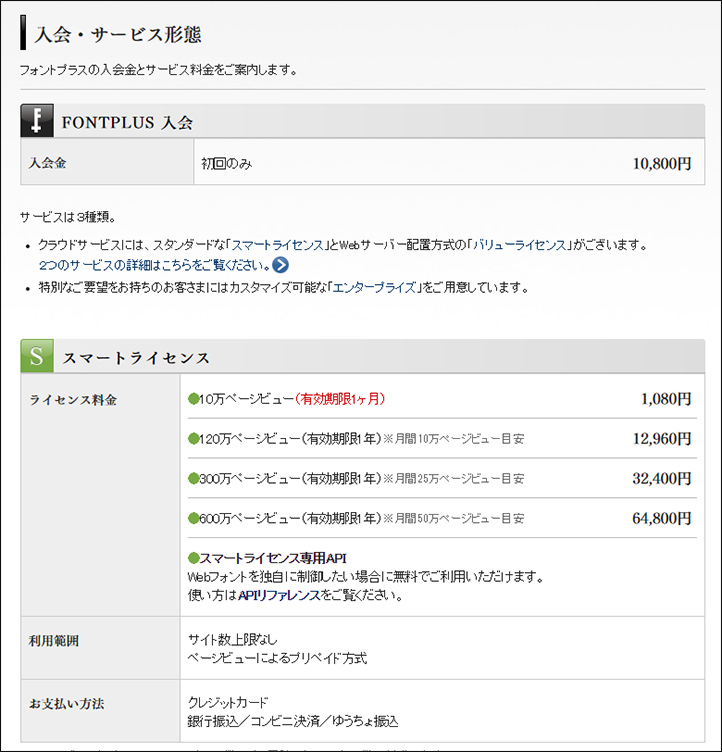Click the 64,800円 price

662,518
